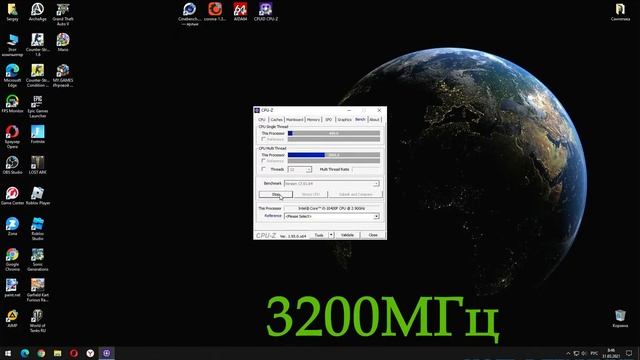Open paint.net desktop shortcut
The width and height of the screenshot is (640, 360).
[12, 287]
